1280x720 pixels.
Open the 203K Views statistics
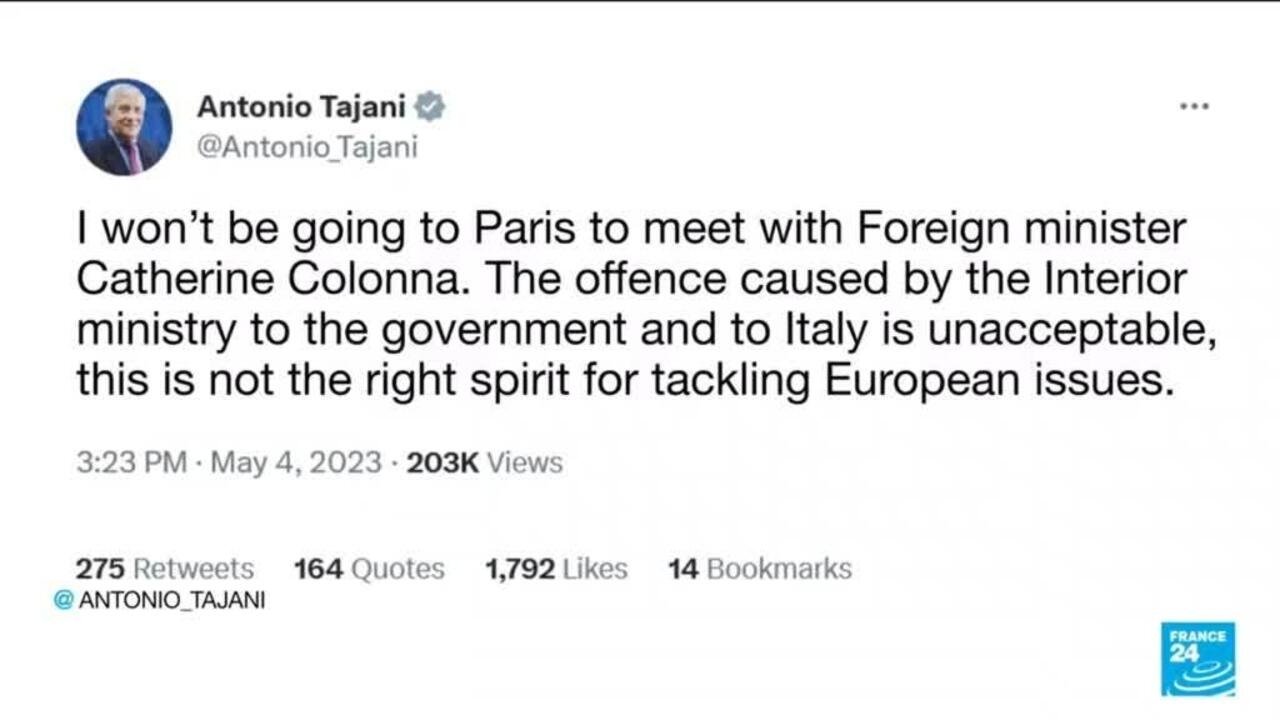click(x=486, y=462)
